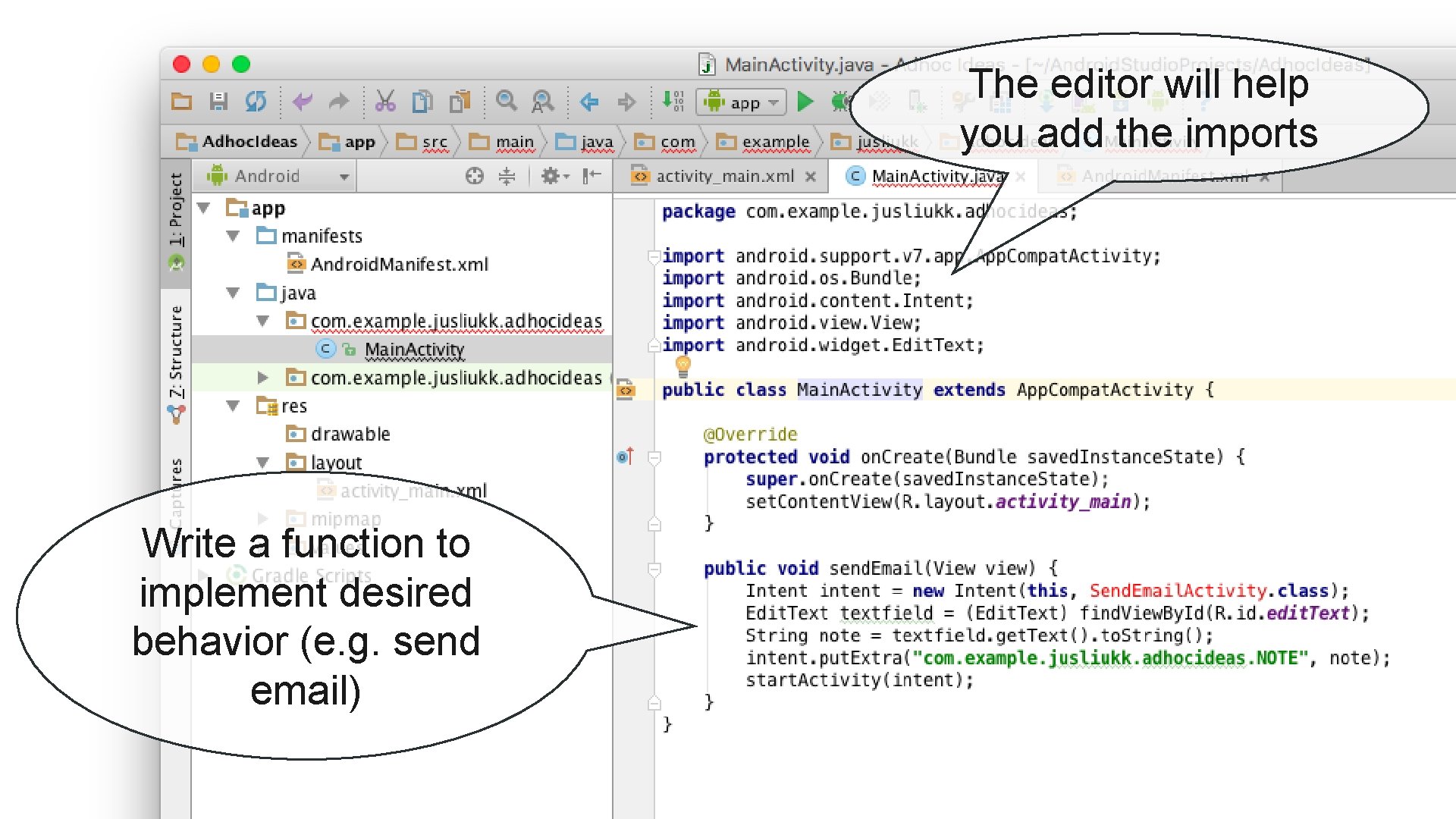Viewport: 1456px width, 819px height.
Task: Switch to the activity_main.xml tab
Action: click(723, 177)
